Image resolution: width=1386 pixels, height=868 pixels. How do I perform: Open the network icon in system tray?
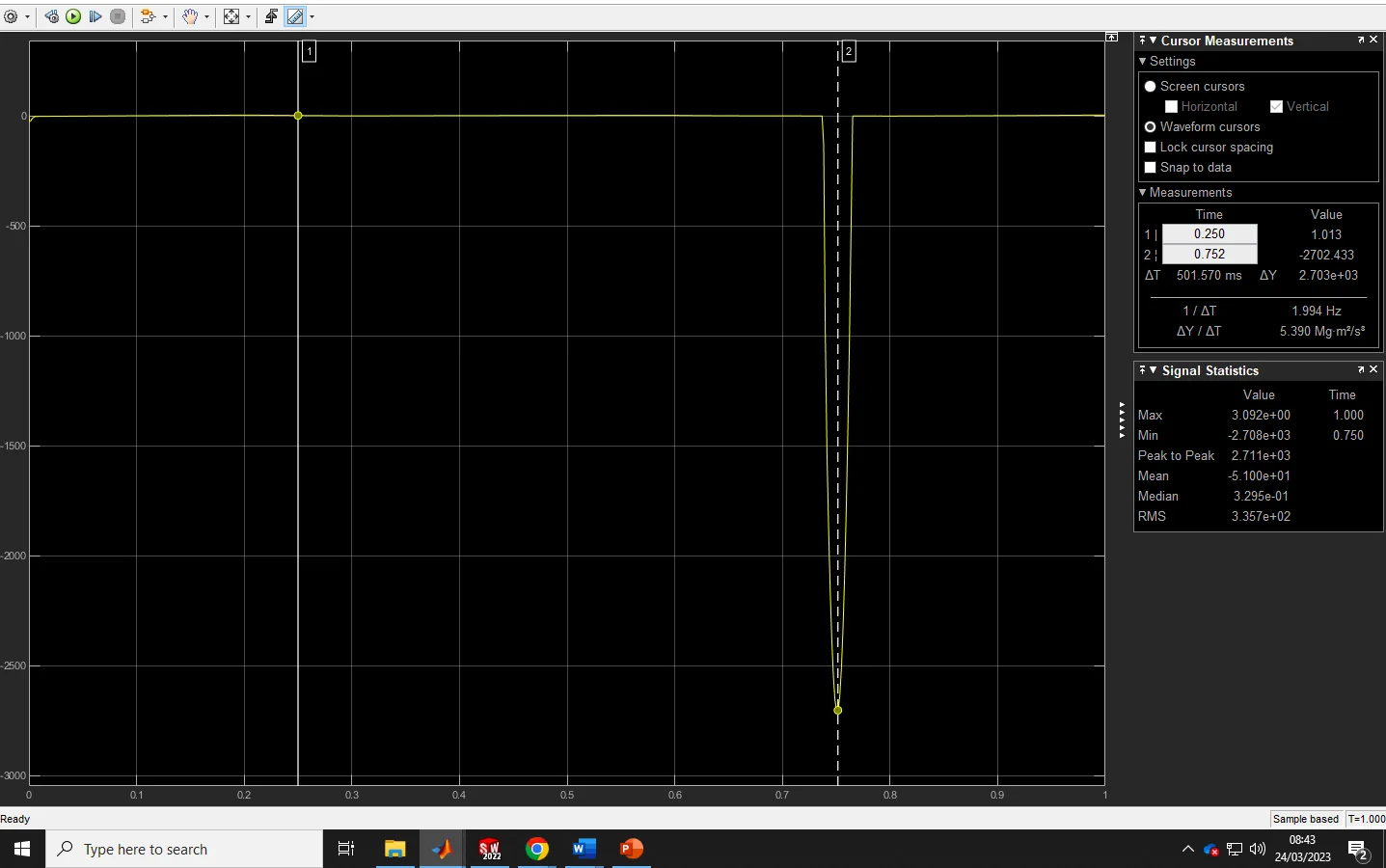[1235, 849]
